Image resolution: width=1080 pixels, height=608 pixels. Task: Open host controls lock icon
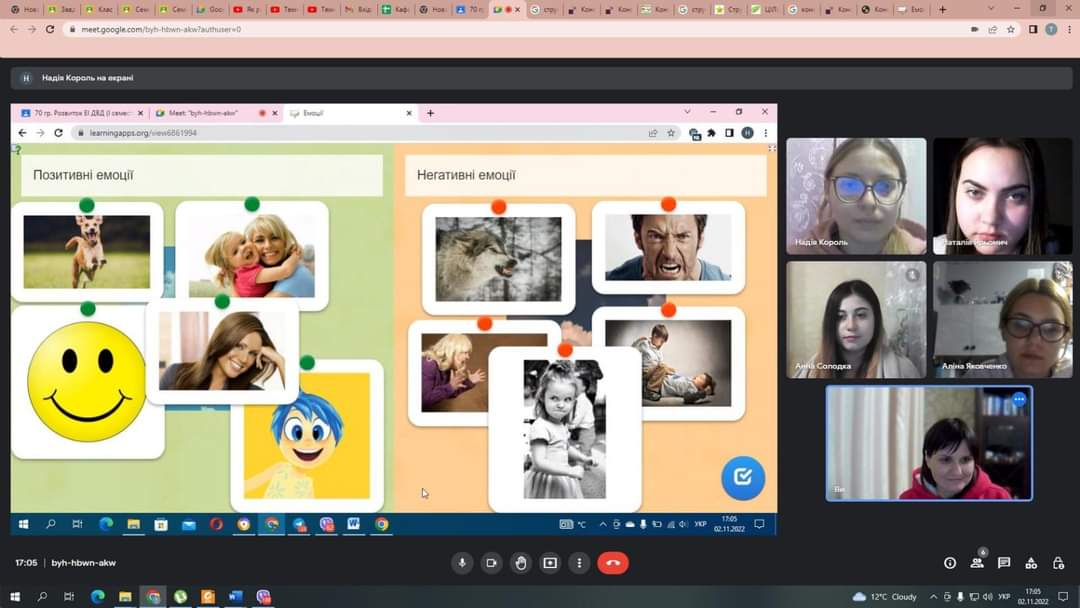coord(1058,563)
